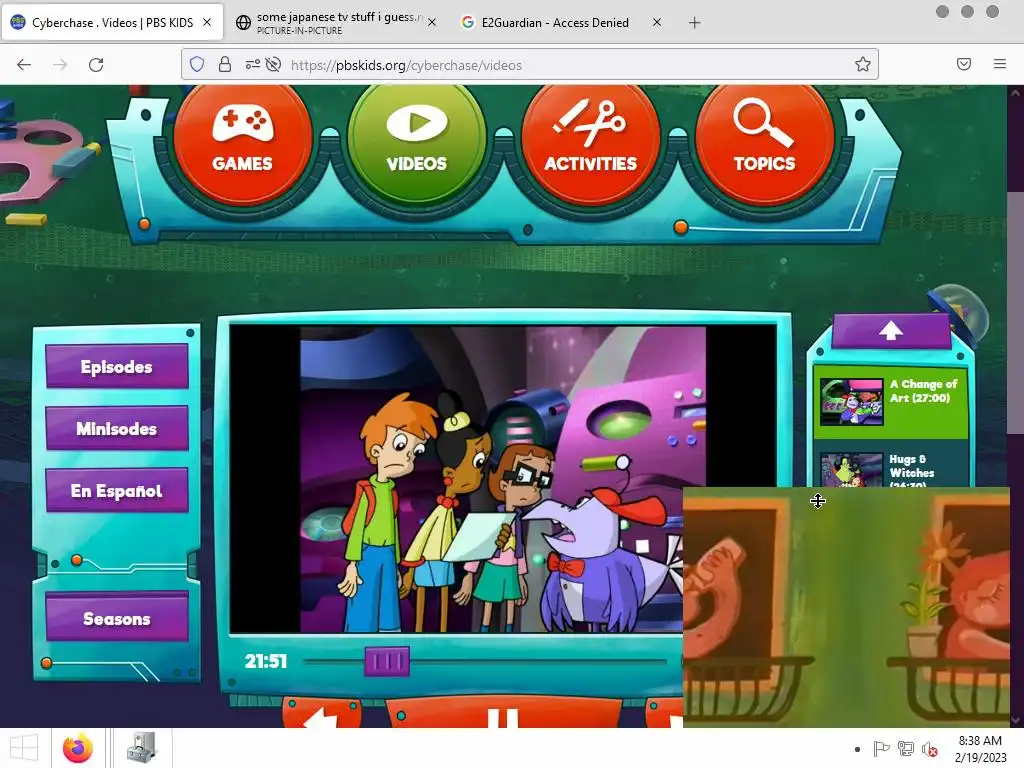
Task: Go forward in browser history
Action: click(60, 65)
